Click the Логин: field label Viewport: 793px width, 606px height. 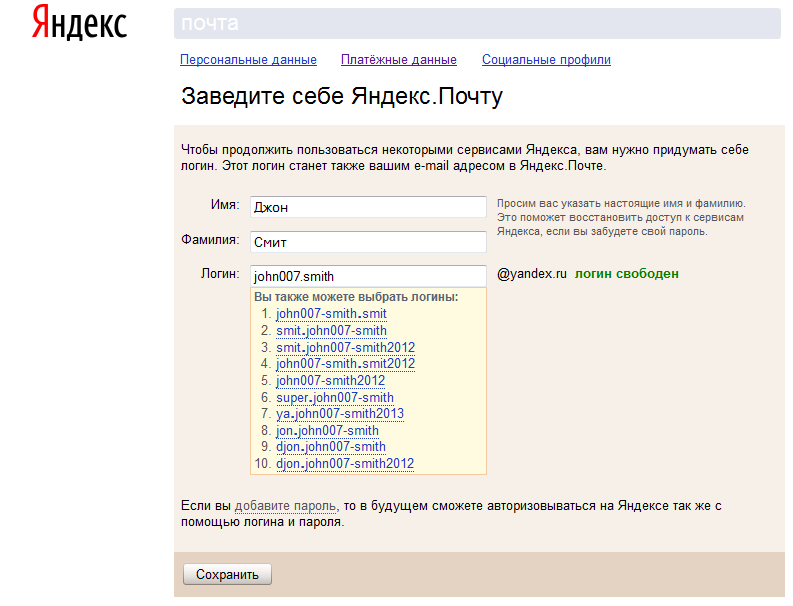(220, 274)
